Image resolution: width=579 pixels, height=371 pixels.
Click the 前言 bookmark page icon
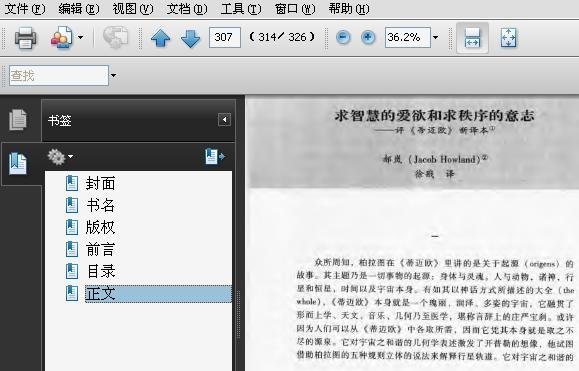coord(72,249)
